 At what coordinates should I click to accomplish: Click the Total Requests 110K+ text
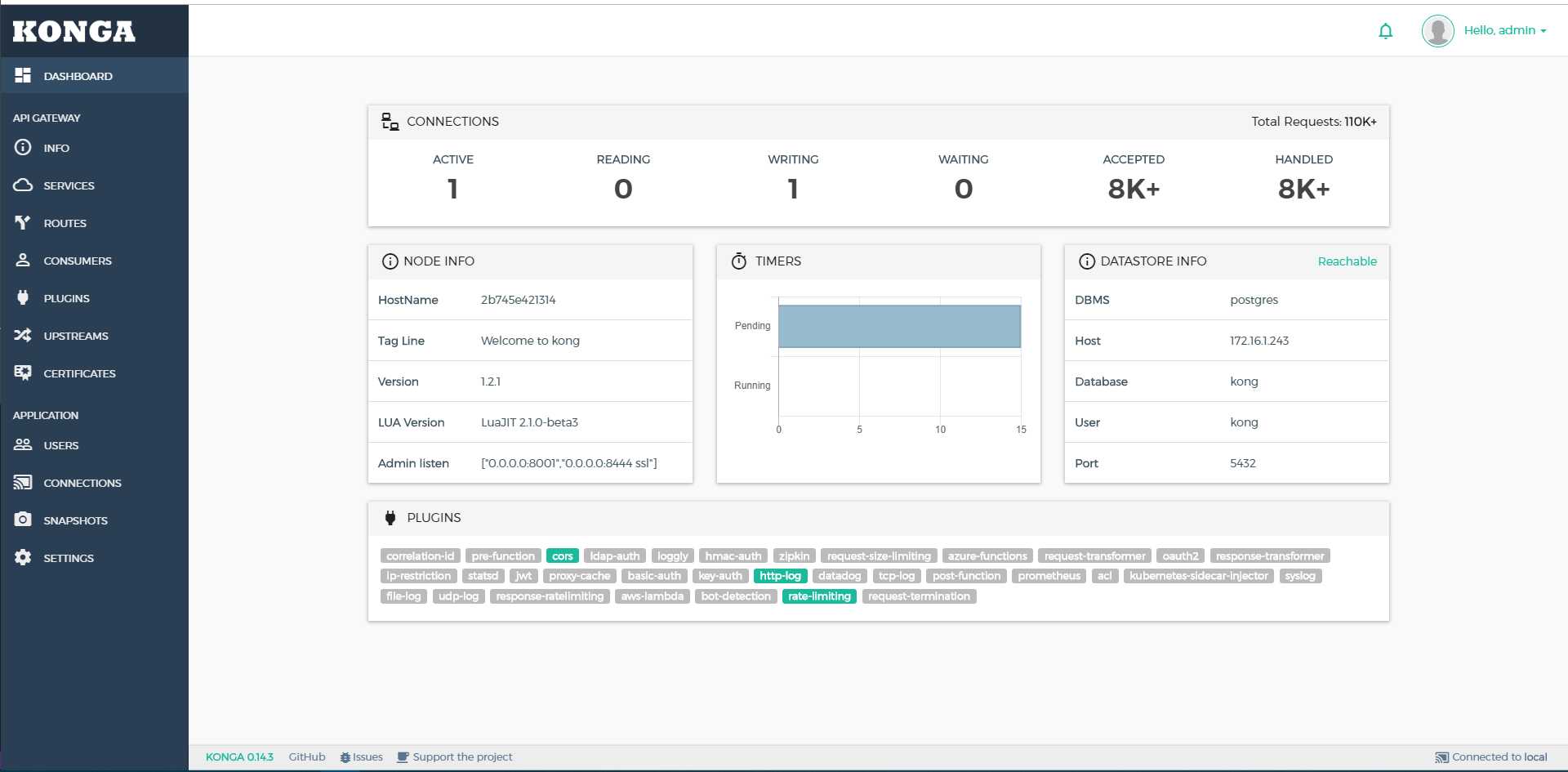click(x=1313, y=122)
